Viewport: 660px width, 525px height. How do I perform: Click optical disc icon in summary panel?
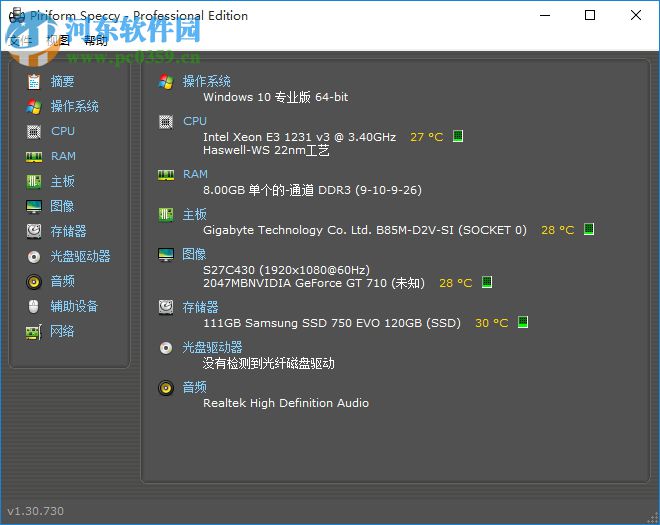[x=166, y=348]
